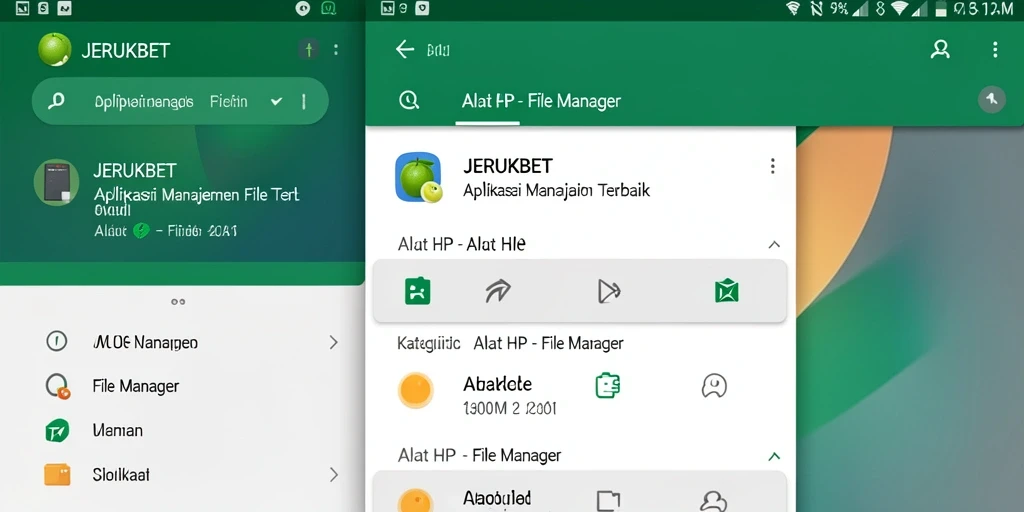Click the share arrow in action bar
This screenshot has height=512, width=1024.
tap(498, 291)
